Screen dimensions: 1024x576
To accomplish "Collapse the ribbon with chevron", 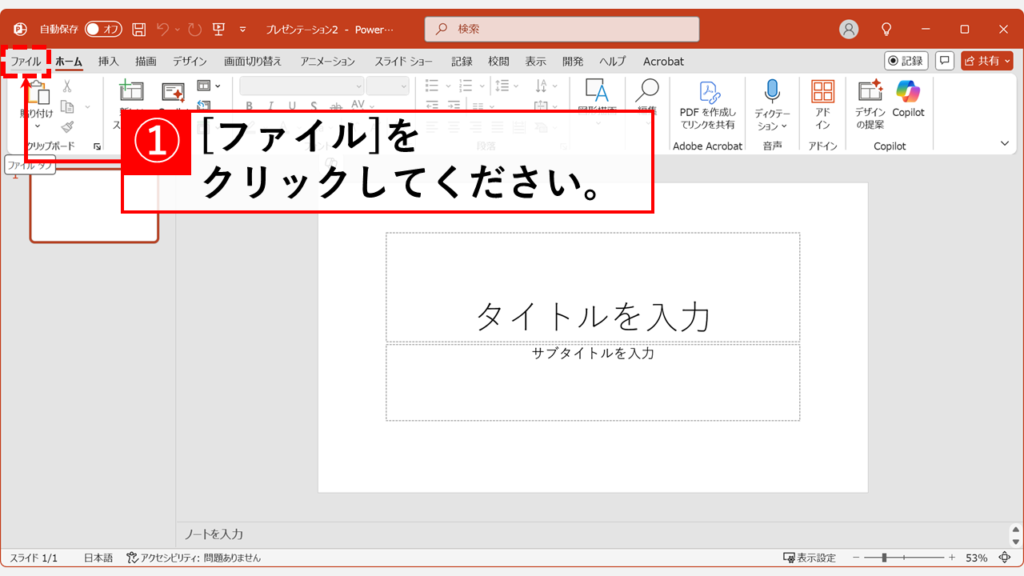I will (1004, 143).
